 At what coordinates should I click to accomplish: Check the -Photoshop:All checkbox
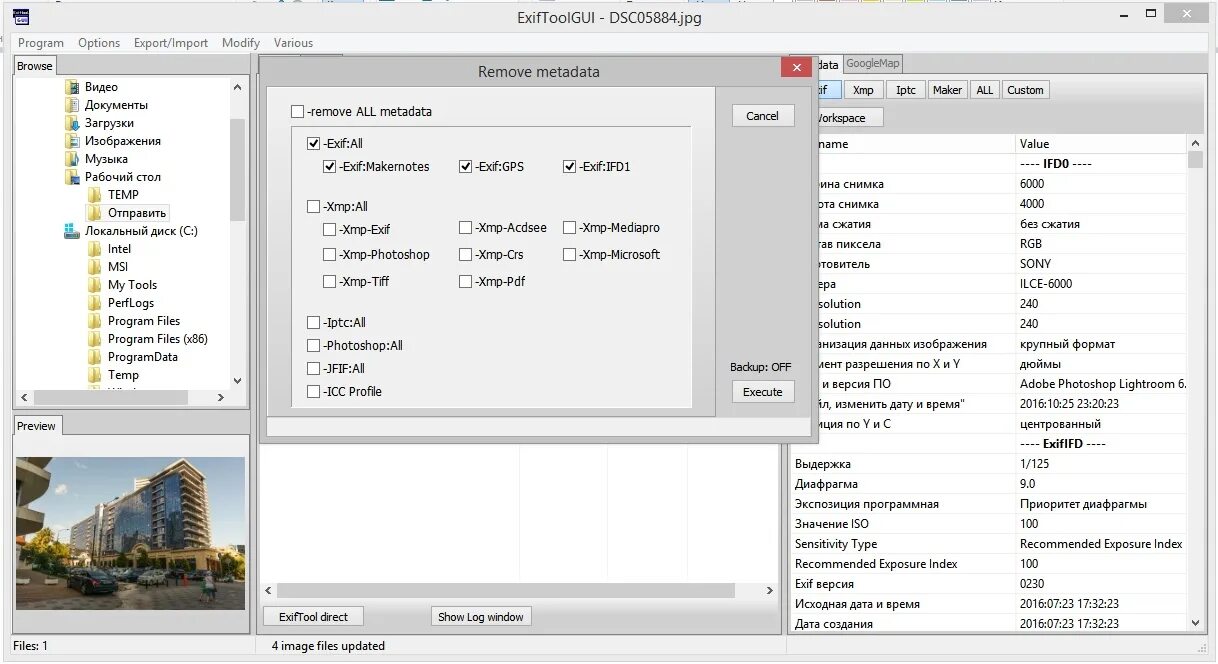pyautogui.click(x=314, y=346)
